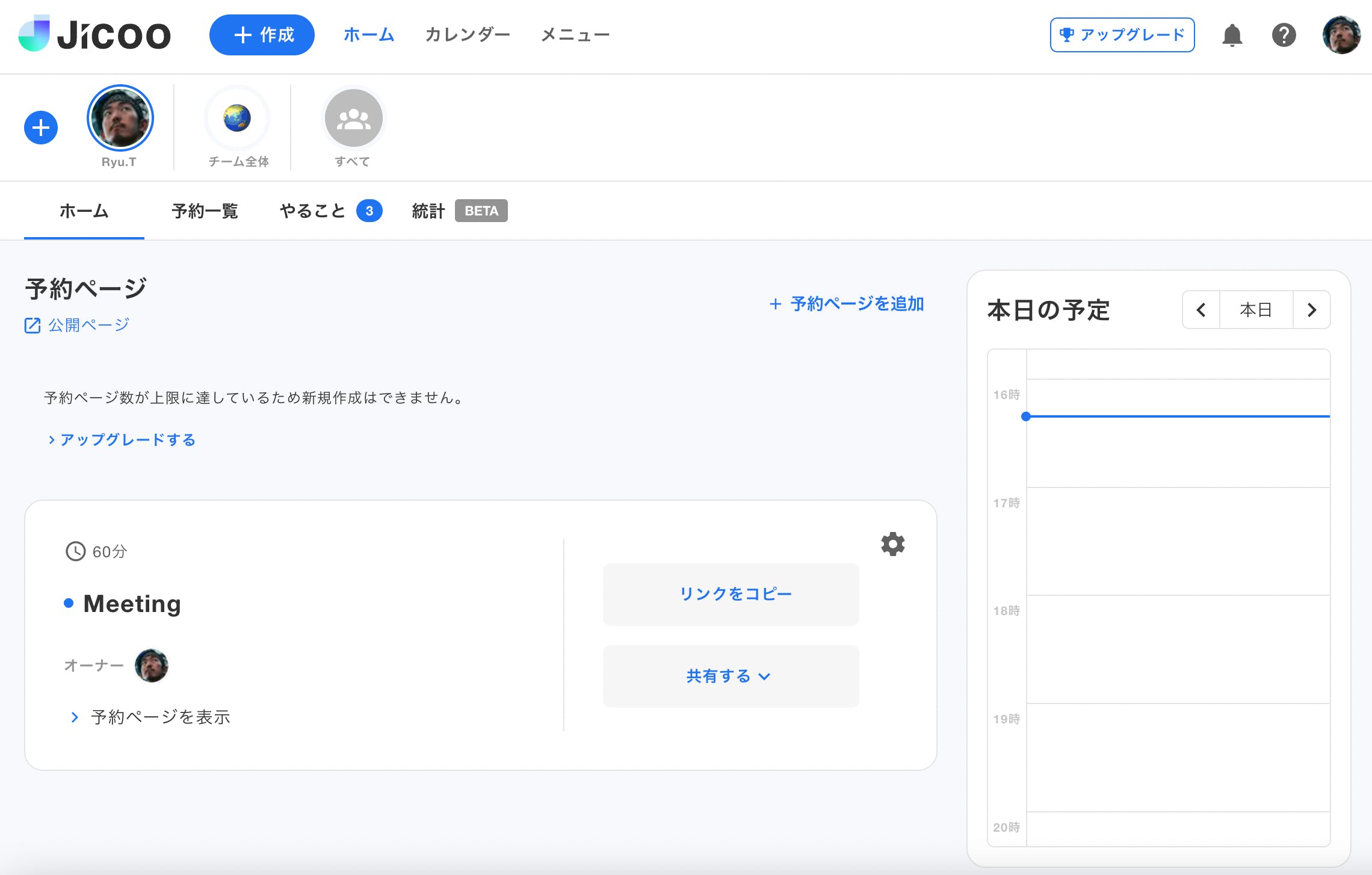Click the 作成 create button
The height and width of the screenshot is (875, 1372).
(x=262, y=35)
